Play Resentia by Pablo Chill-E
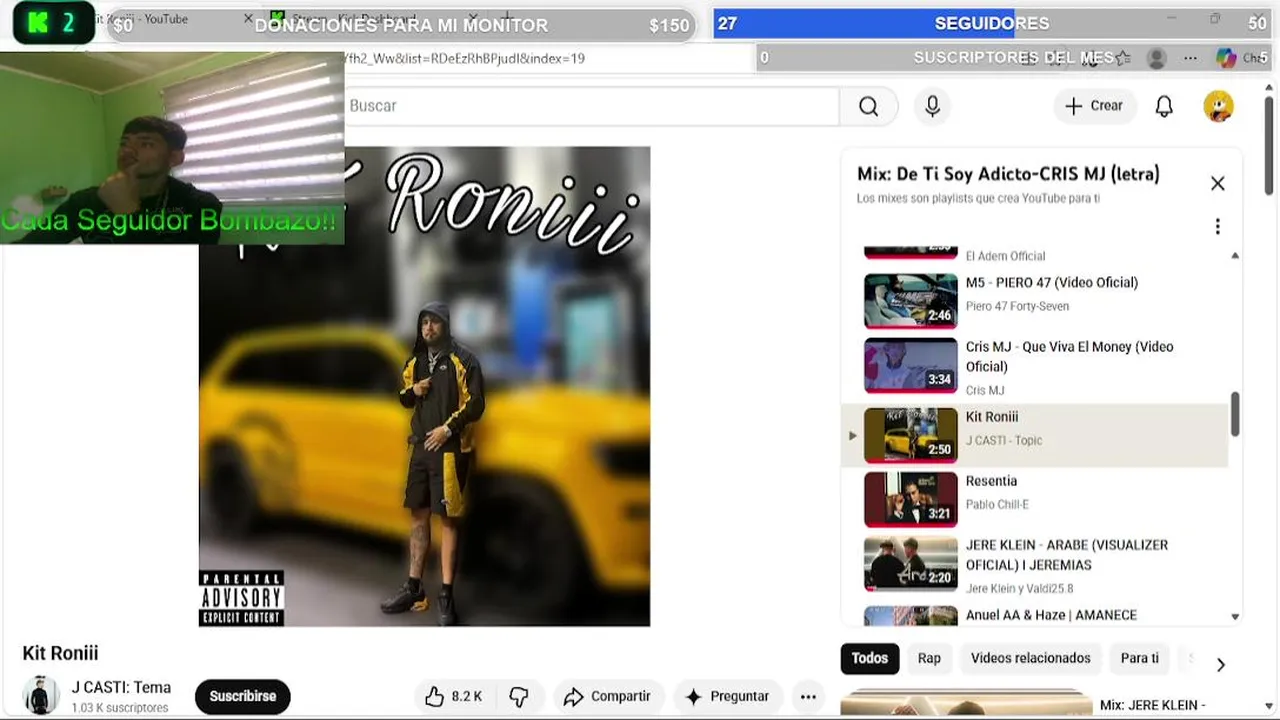The height and width of the screenshot is (720, 1280). (x=1035, y=499)
